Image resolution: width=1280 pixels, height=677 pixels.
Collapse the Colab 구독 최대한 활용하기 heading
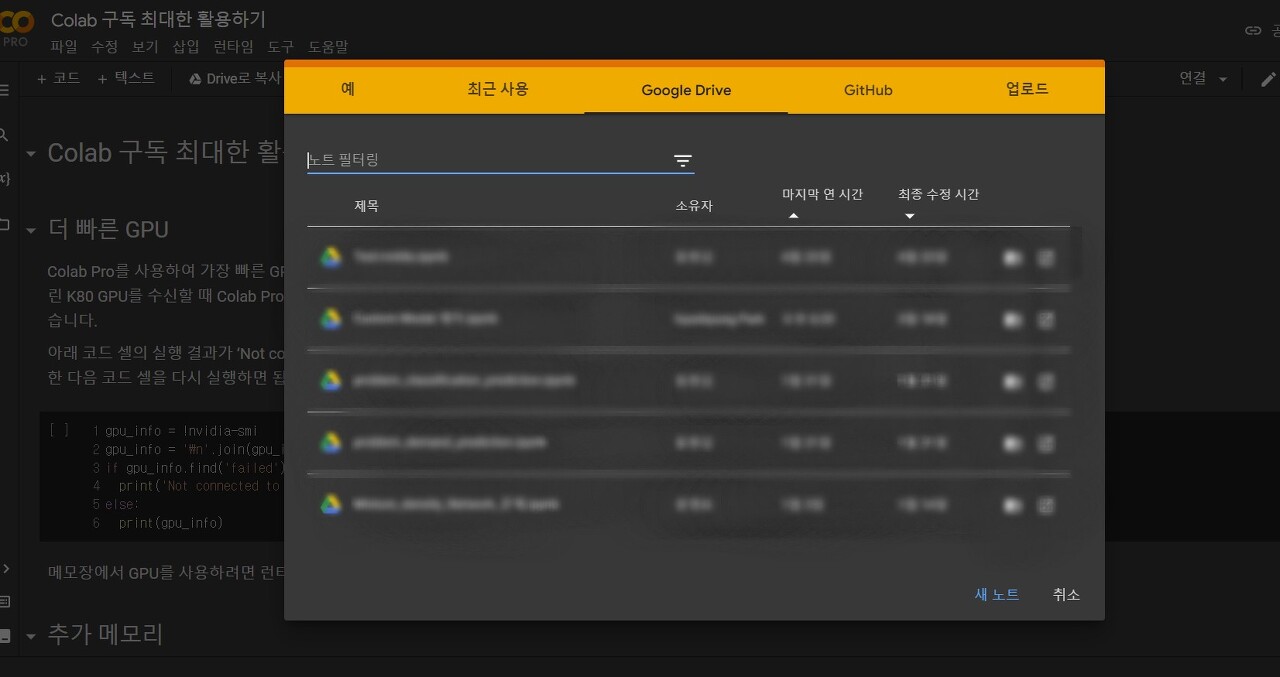[31, 154]
